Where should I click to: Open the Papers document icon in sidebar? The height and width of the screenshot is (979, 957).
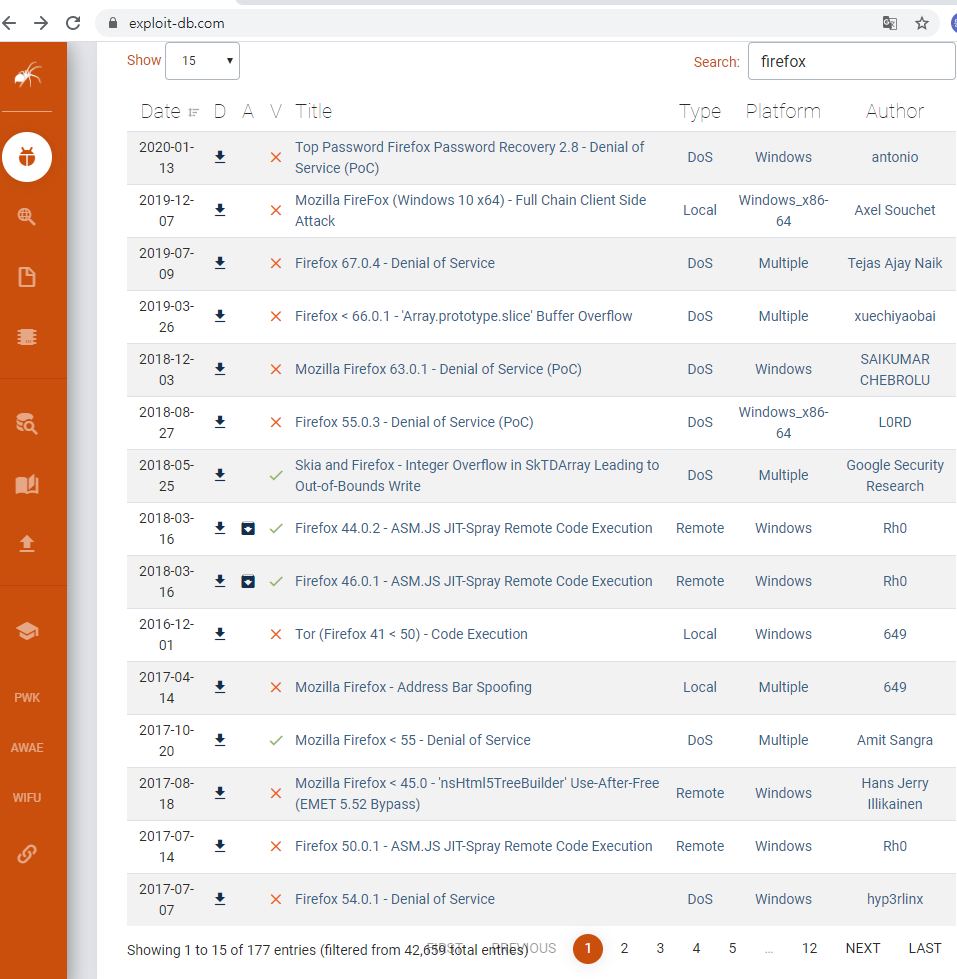(x=27, y=277)
